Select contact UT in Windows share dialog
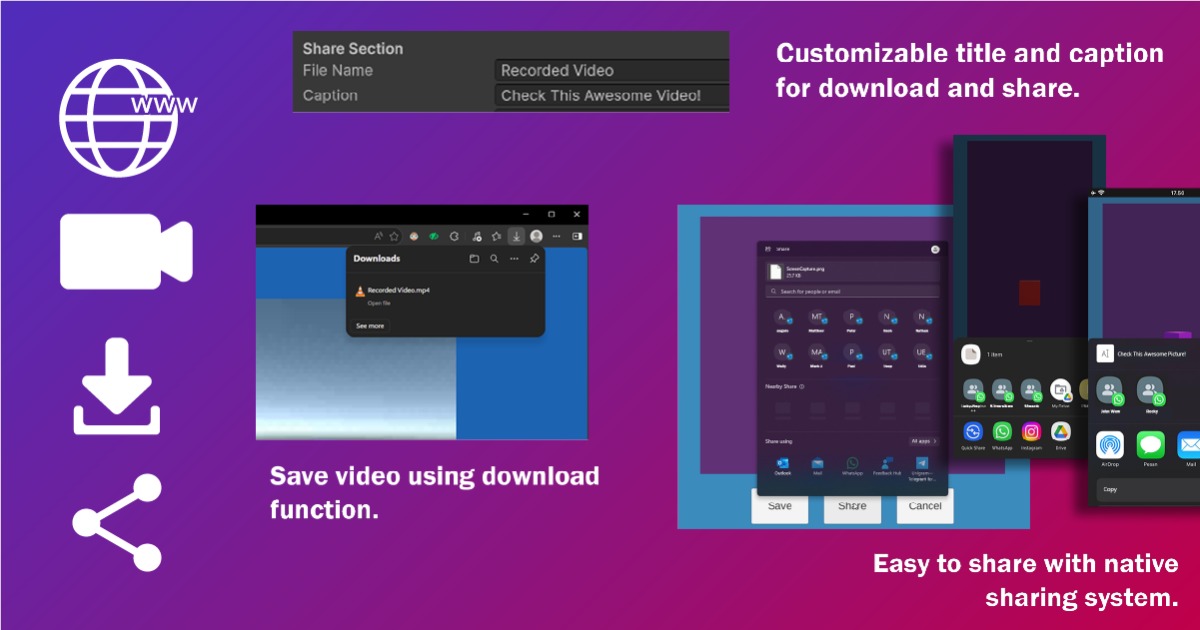This screenshot has height=630, width=1200. tap(887, 356)
